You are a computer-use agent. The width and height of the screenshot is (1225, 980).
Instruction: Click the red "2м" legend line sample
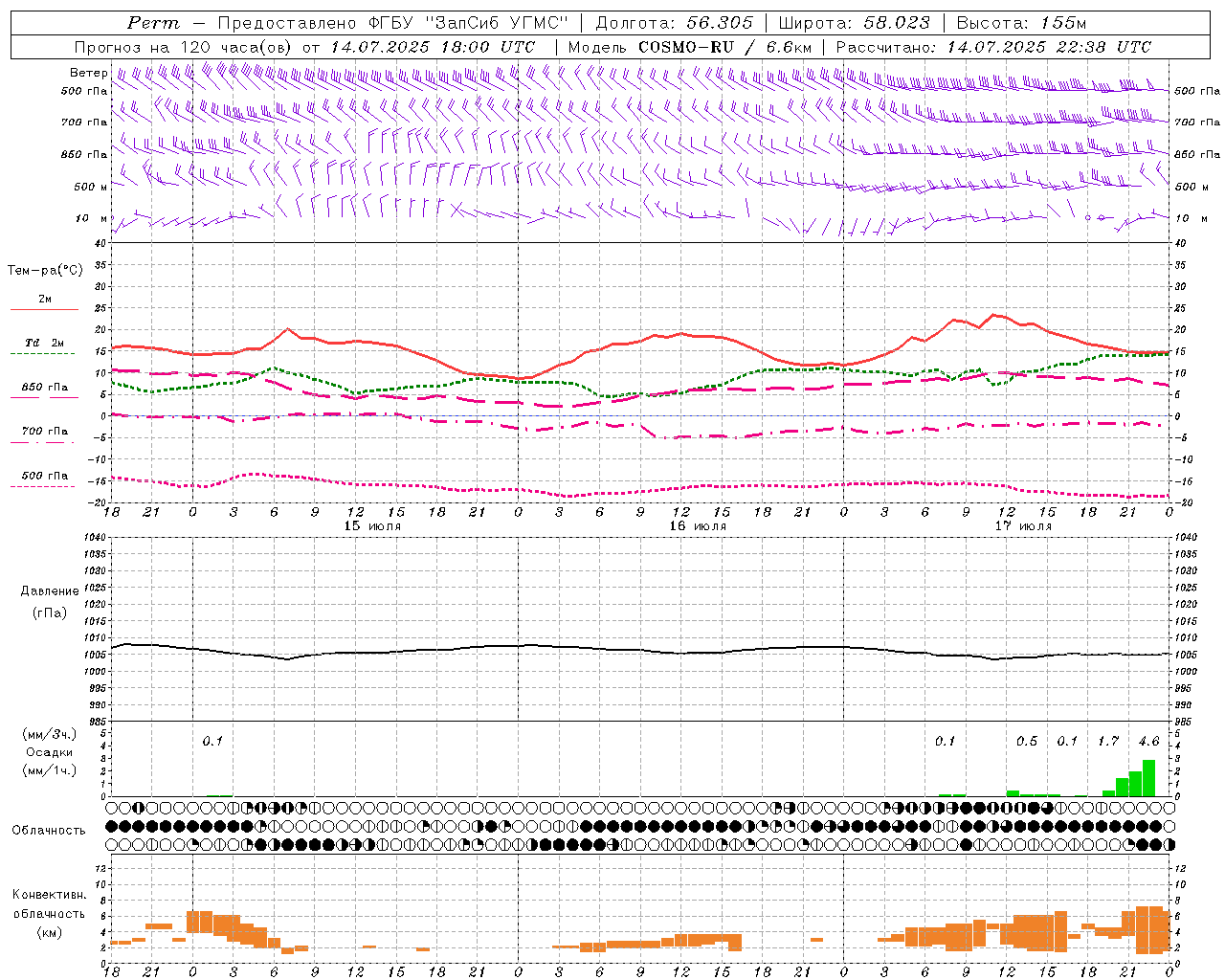(44, 309)
